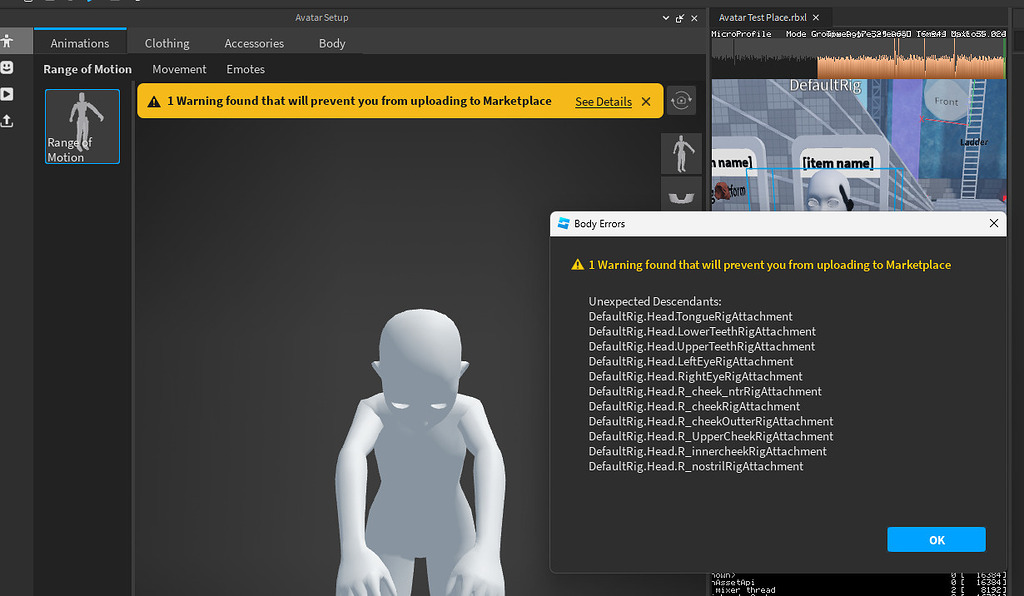Select the RightEyeRigAttachment error line
Viewport: 1024px width, 596px height.
tap(696, 377)
